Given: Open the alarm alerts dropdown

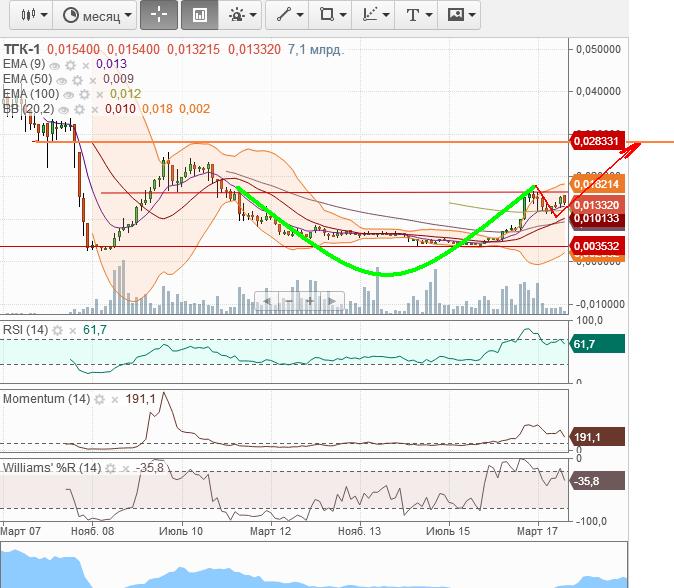Looking at the screenshot, I should click(242, 15).
